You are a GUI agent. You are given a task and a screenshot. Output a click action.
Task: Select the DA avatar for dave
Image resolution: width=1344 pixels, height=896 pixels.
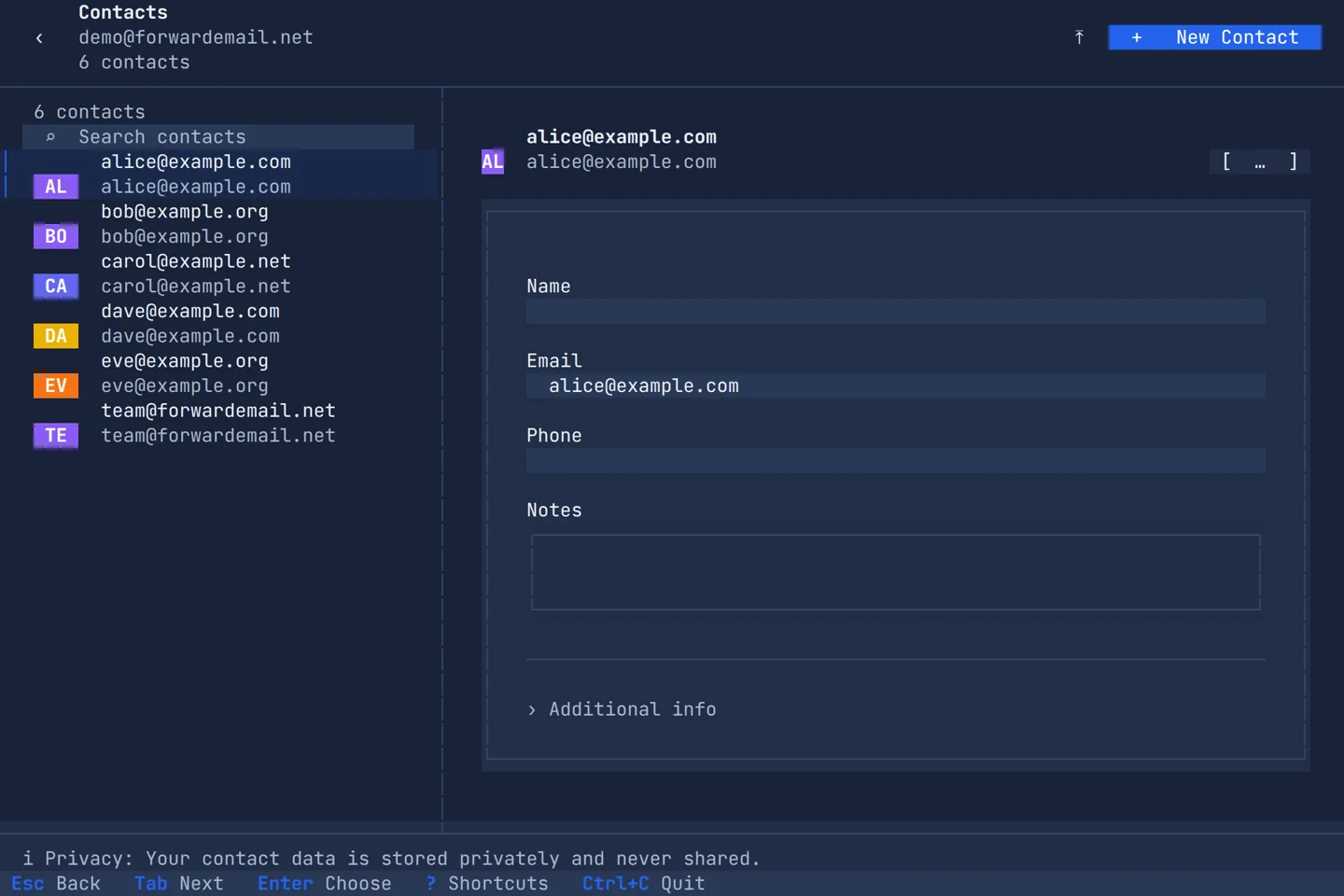pyautogui.click(x=56, y=336)
